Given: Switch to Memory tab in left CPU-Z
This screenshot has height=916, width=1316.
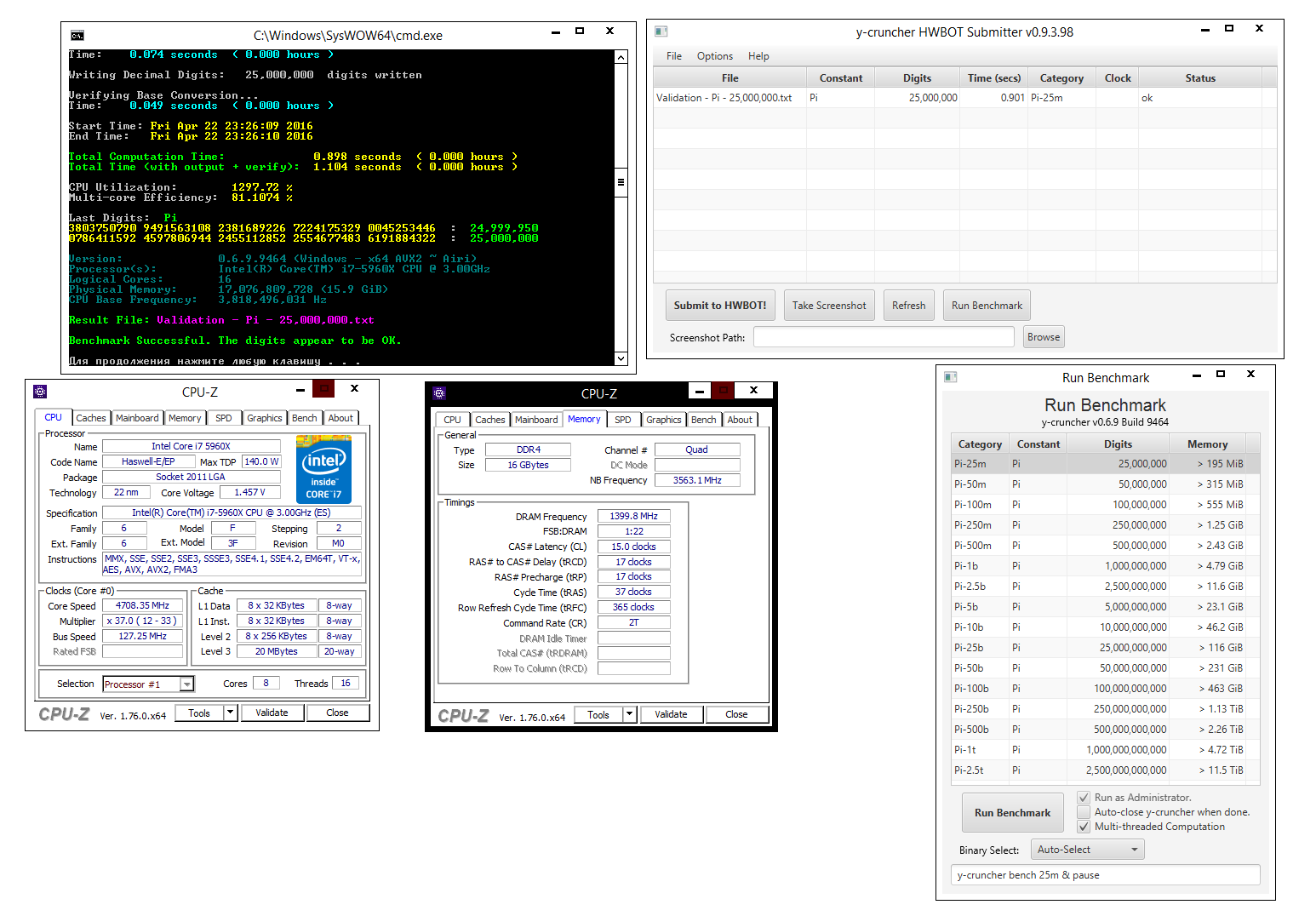Looking at the screenshot, I should [185, 418].
